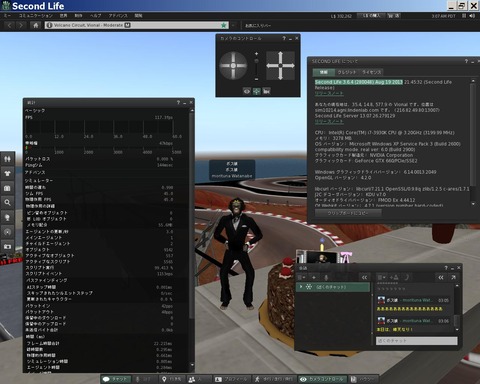Open the アドバンス menu
Viewport: 480px width, 384px height.
[118, 16]
